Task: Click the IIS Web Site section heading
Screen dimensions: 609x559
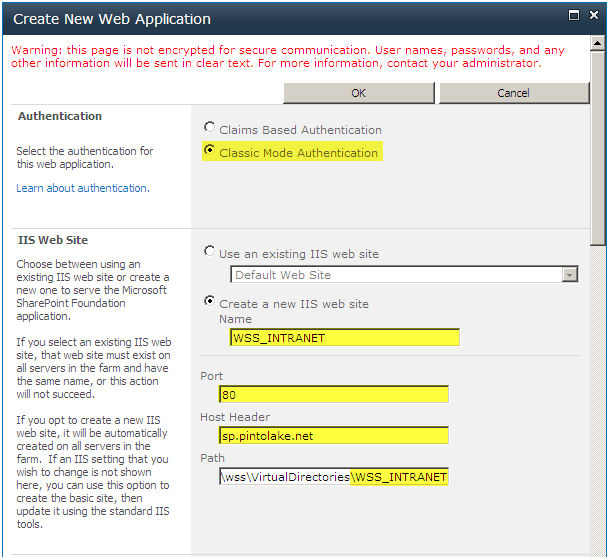Action: point(53,240)
